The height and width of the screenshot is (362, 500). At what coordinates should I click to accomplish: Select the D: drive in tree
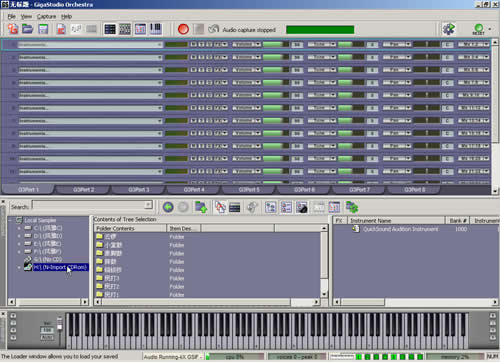[48, 236]
